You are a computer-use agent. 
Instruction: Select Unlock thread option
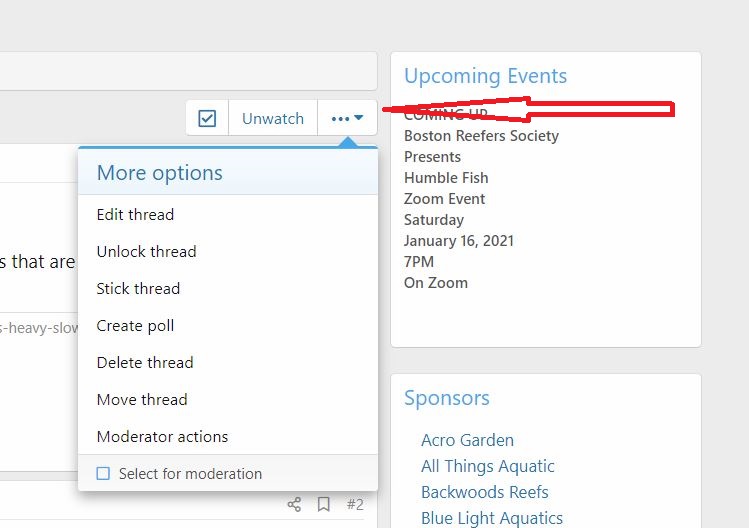tap(146, 251)
